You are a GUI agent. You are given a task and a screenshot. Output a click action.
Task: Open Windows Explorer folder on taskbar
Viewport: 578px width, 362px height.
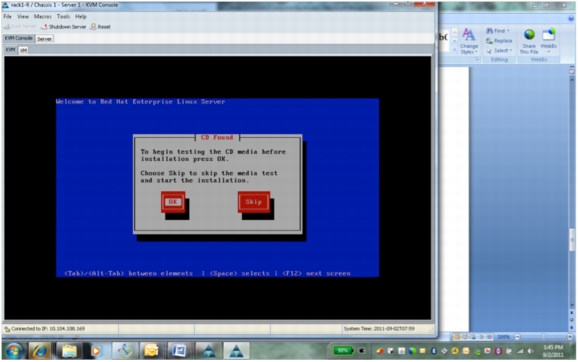(x=69, y=351)
